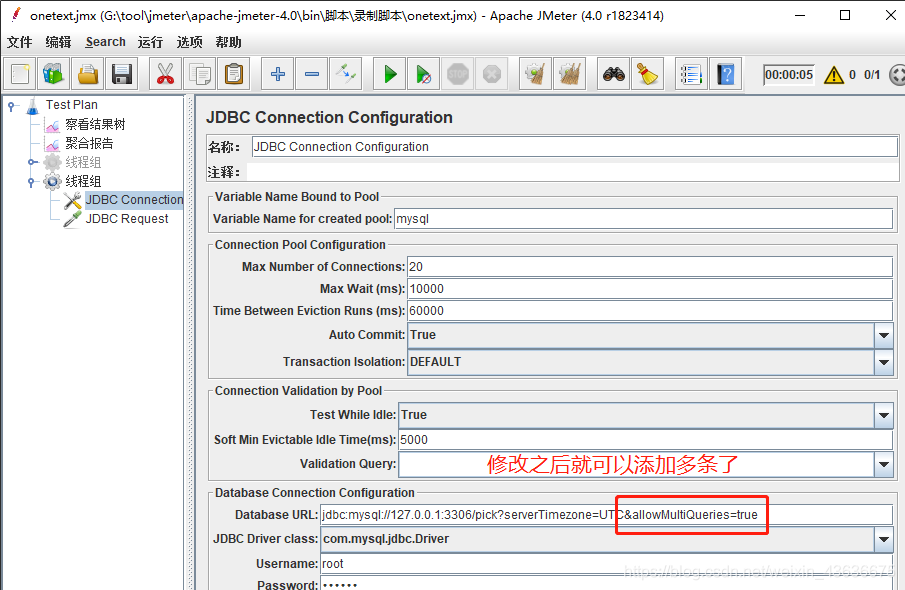Click Max Number of Connections field
The image size is (905, 590).
click(650, 267)
